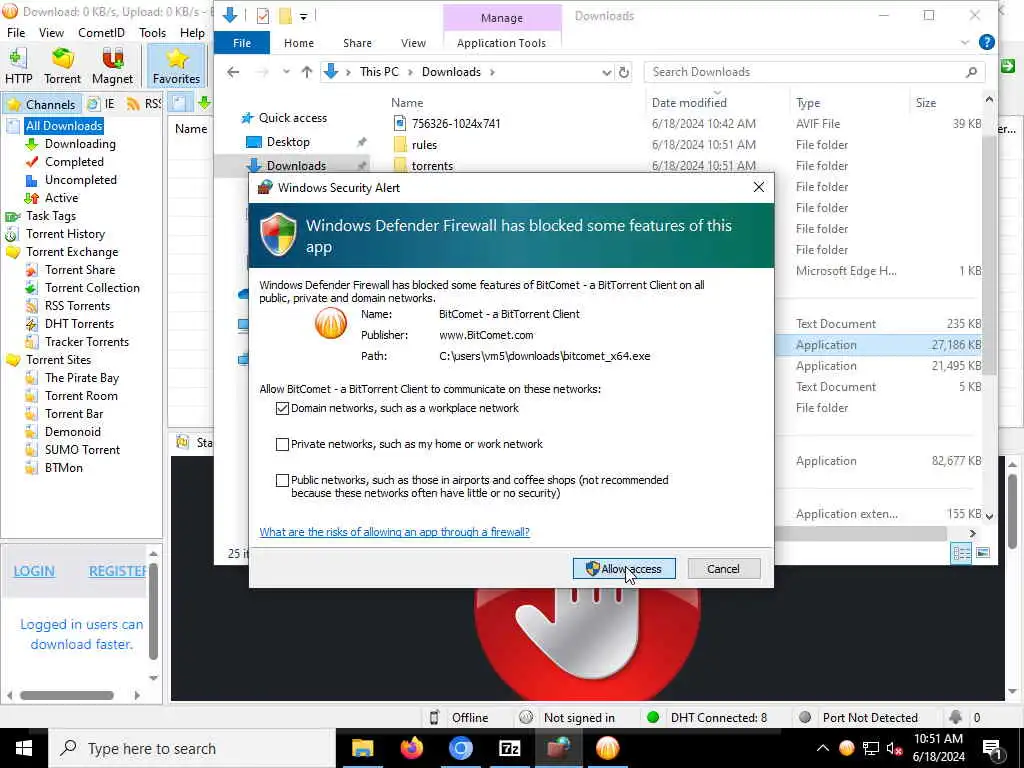The image size is (1024, 768).
Task: Open the notification center icon
Action: coord(993,748)
